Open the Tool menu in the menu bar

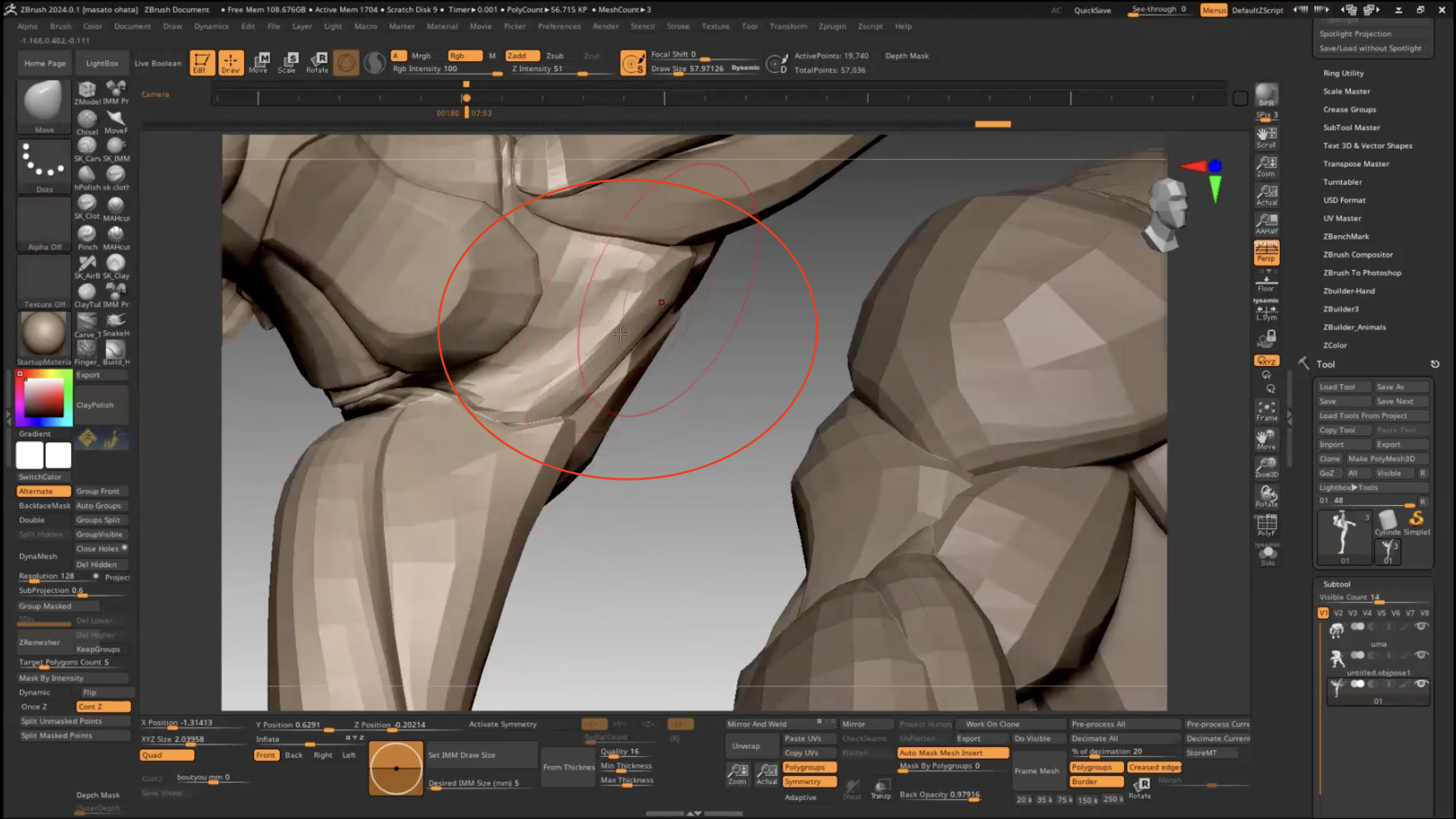coord(750,26)
